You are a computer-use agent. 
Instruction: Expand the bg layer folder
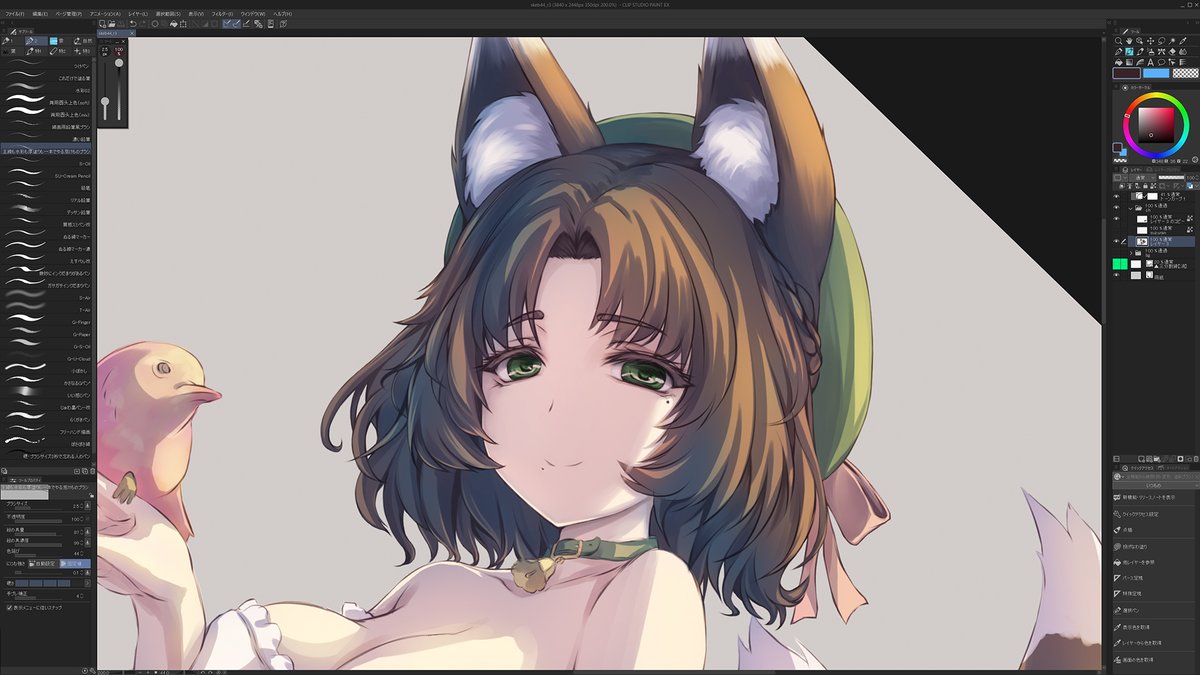[x=1131, y=251]
